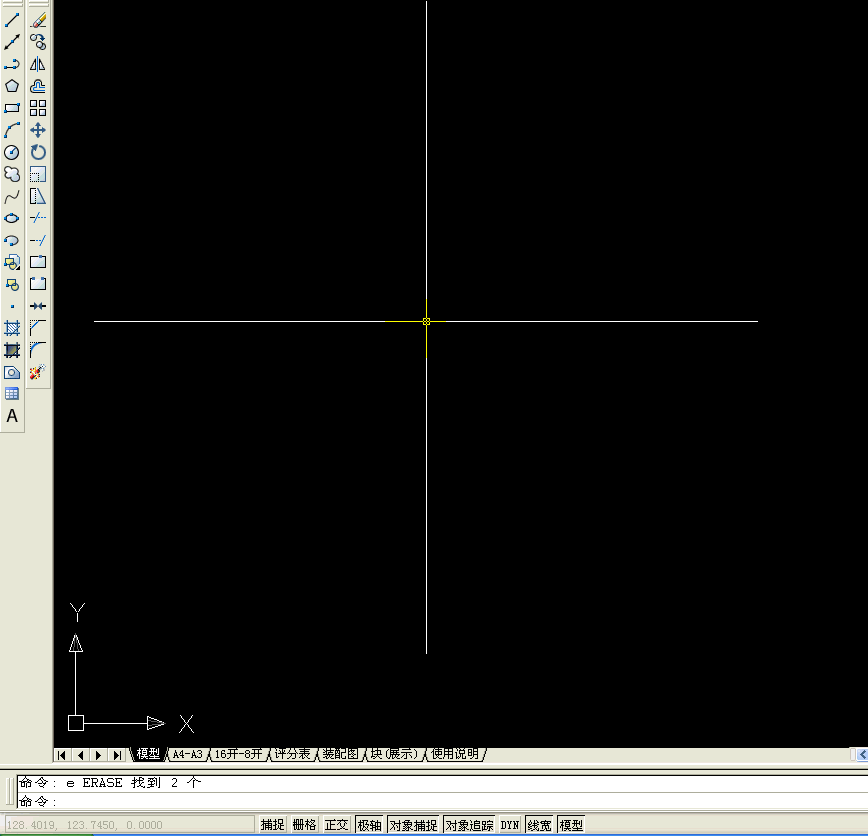The width and height of the screenshot is (868, 836).
Task: Open the Insert Block tool
Action: point(12,262)
